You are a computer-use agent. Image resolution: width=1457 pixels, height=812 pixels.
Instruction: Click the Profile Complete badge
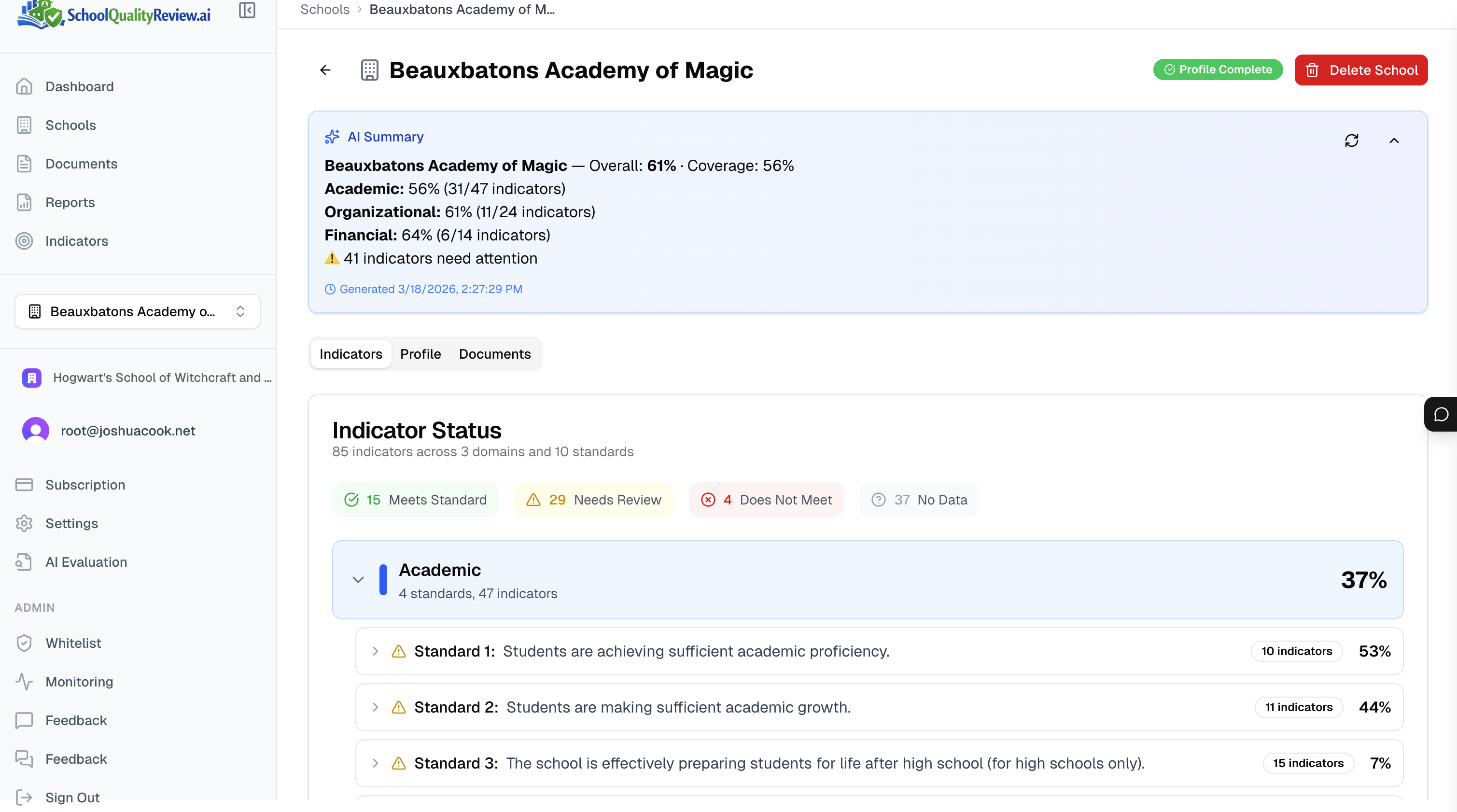[x=1218, y=69]
